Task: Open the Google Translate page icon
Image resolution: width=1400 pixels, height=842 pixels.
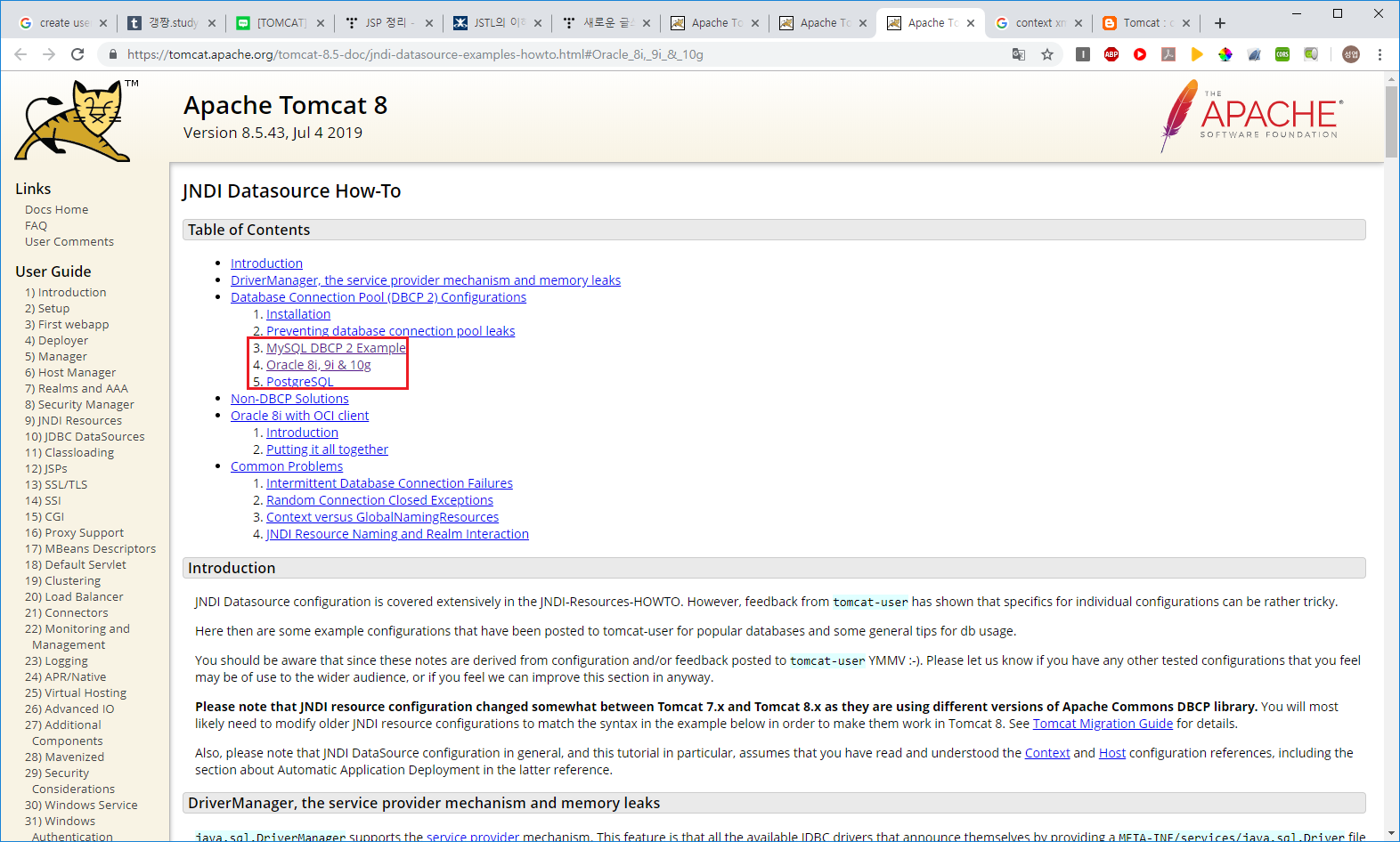Action: [x=1019, y=54]
